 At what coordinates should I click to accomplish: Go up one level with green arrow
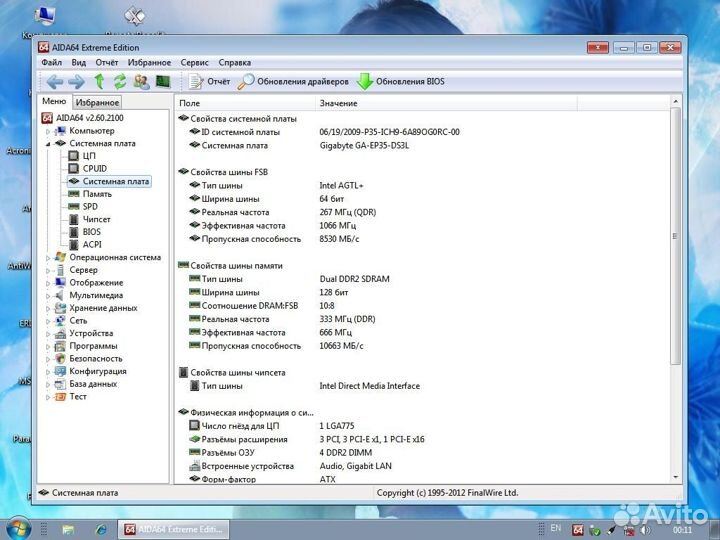click(x=99, y=82)
